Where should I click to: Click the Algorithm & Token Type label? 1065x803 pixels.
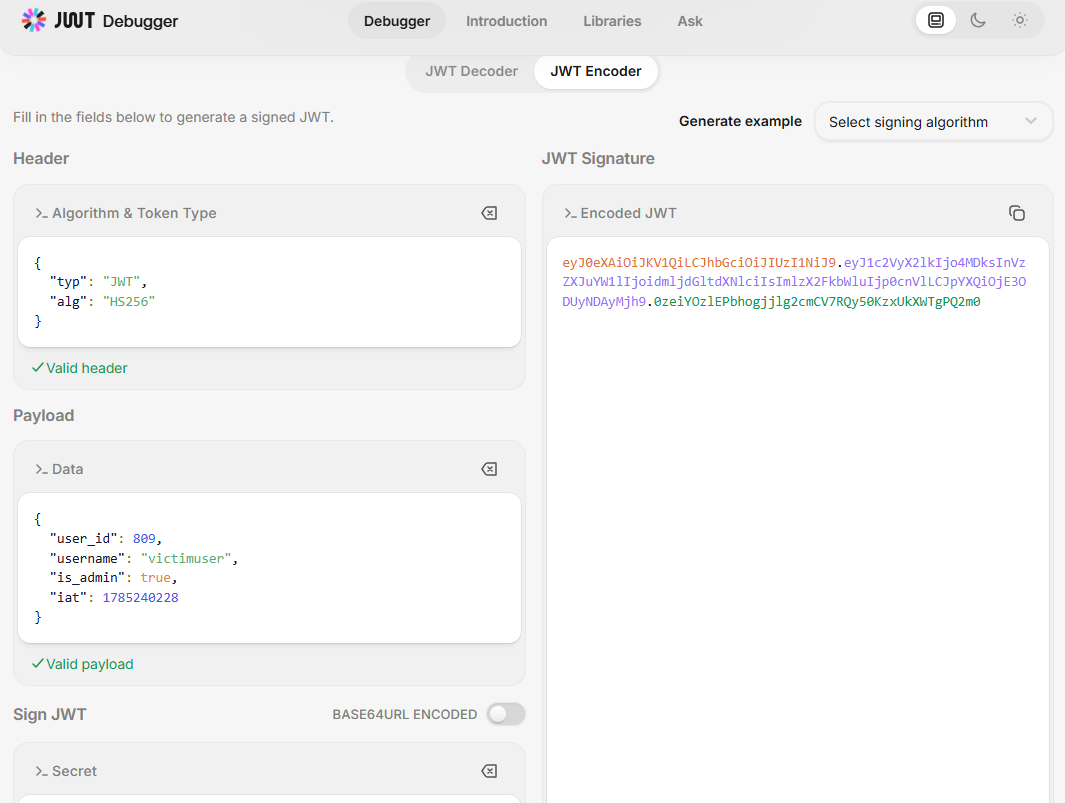tap(134, 213)
